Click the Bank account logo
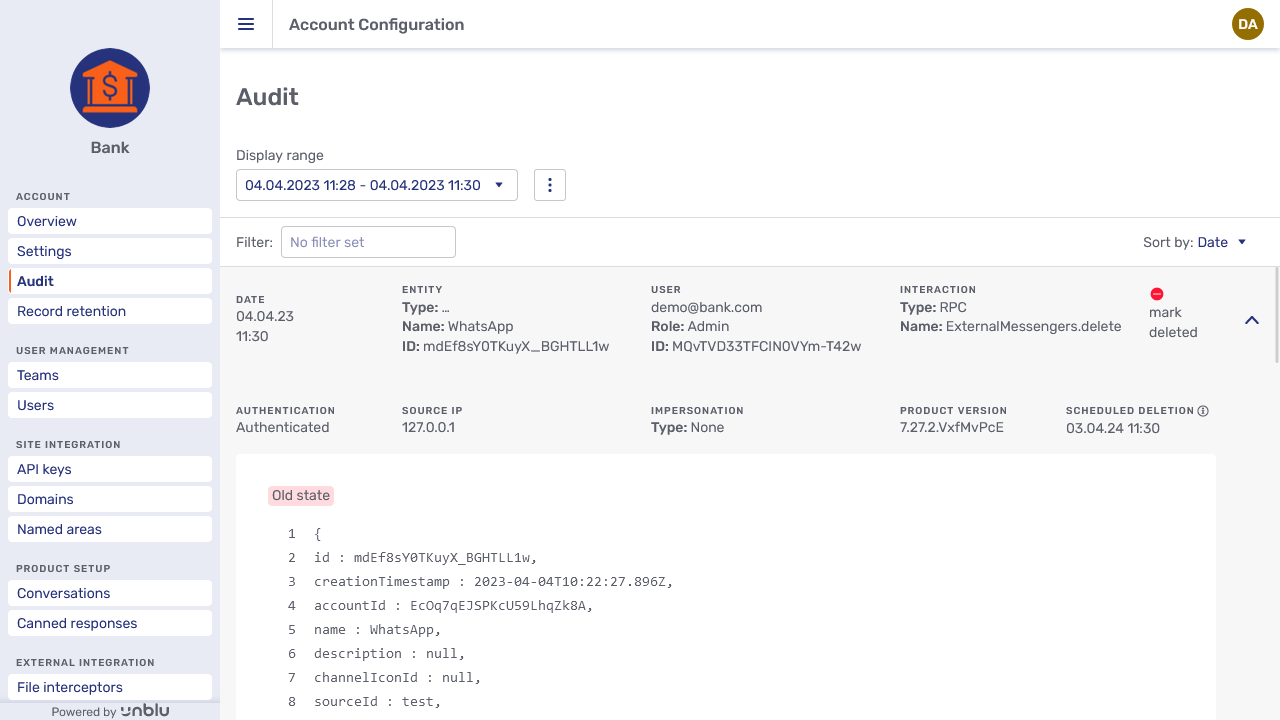Viewport: 1280px width, 720px height. point(109,88)
